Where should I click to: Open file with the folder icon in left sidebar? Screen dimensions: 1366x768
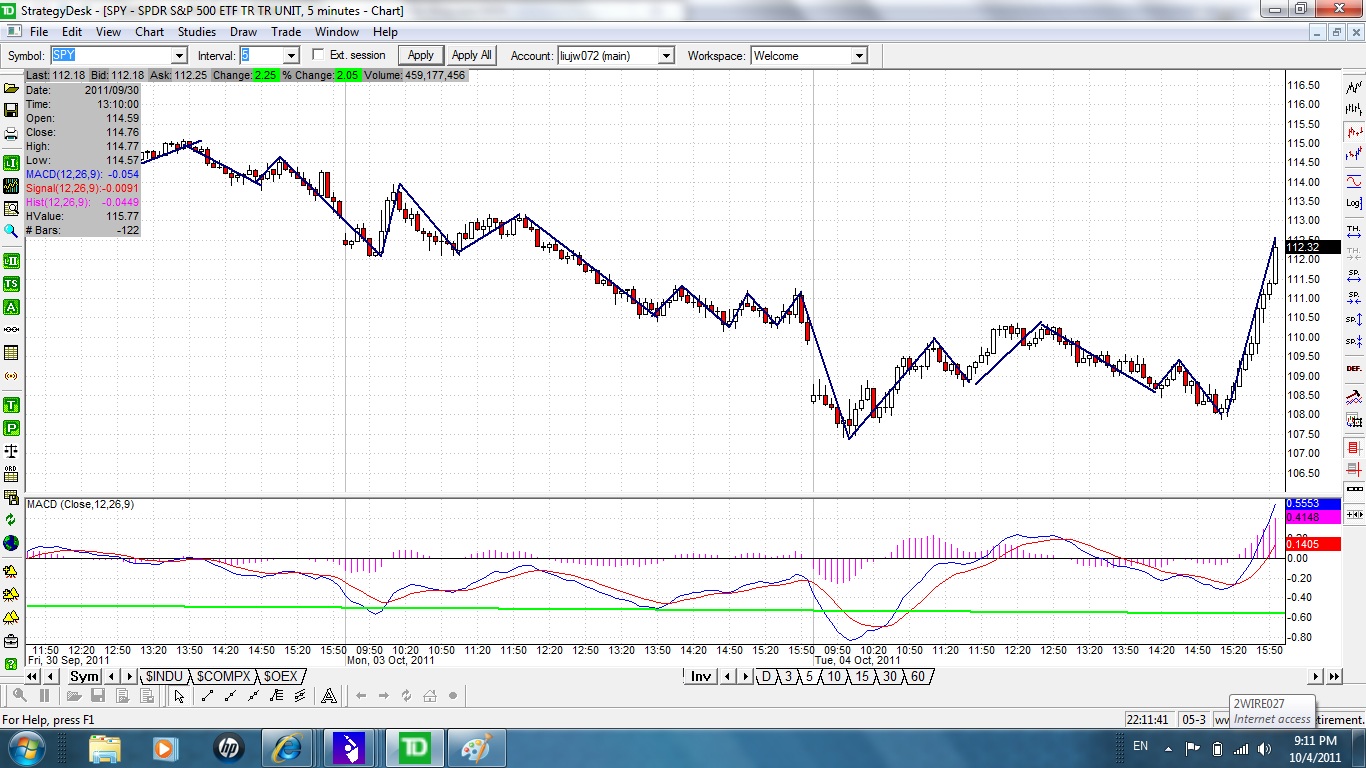click(11, 88)
